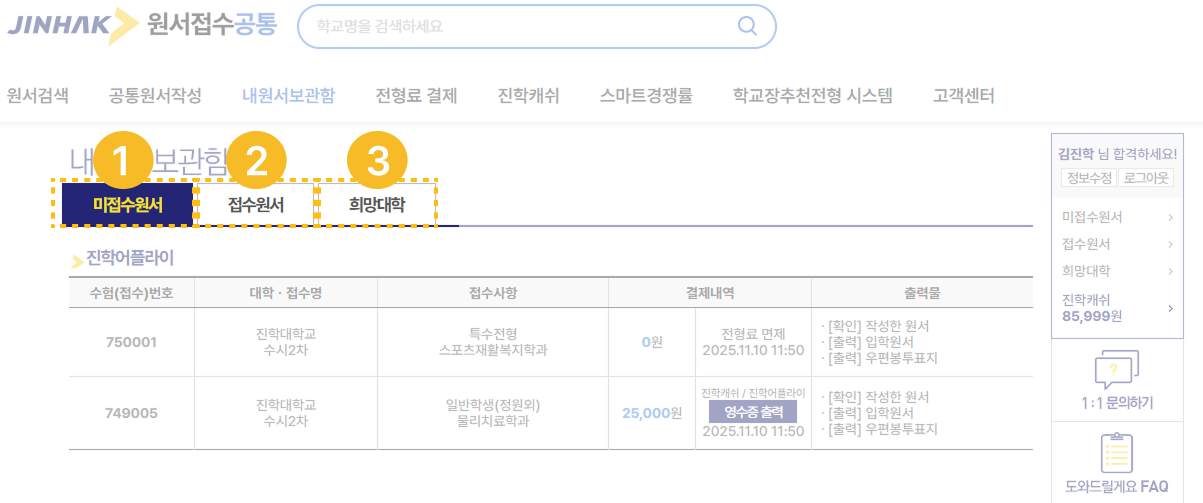Click the 전형료 면제 text
Image resolution: width=1203 pixels, height=503 pixels.
coord(753,334)
